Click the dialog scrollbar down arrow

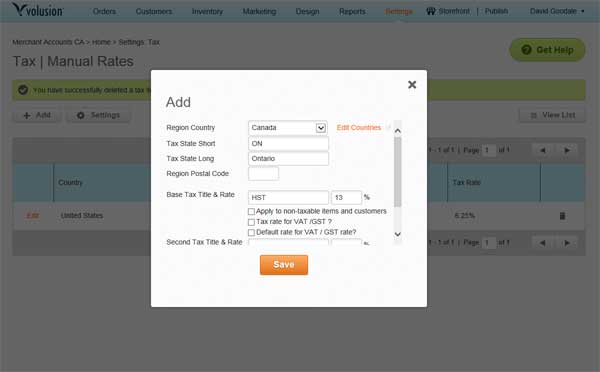[x=398, y=234]
